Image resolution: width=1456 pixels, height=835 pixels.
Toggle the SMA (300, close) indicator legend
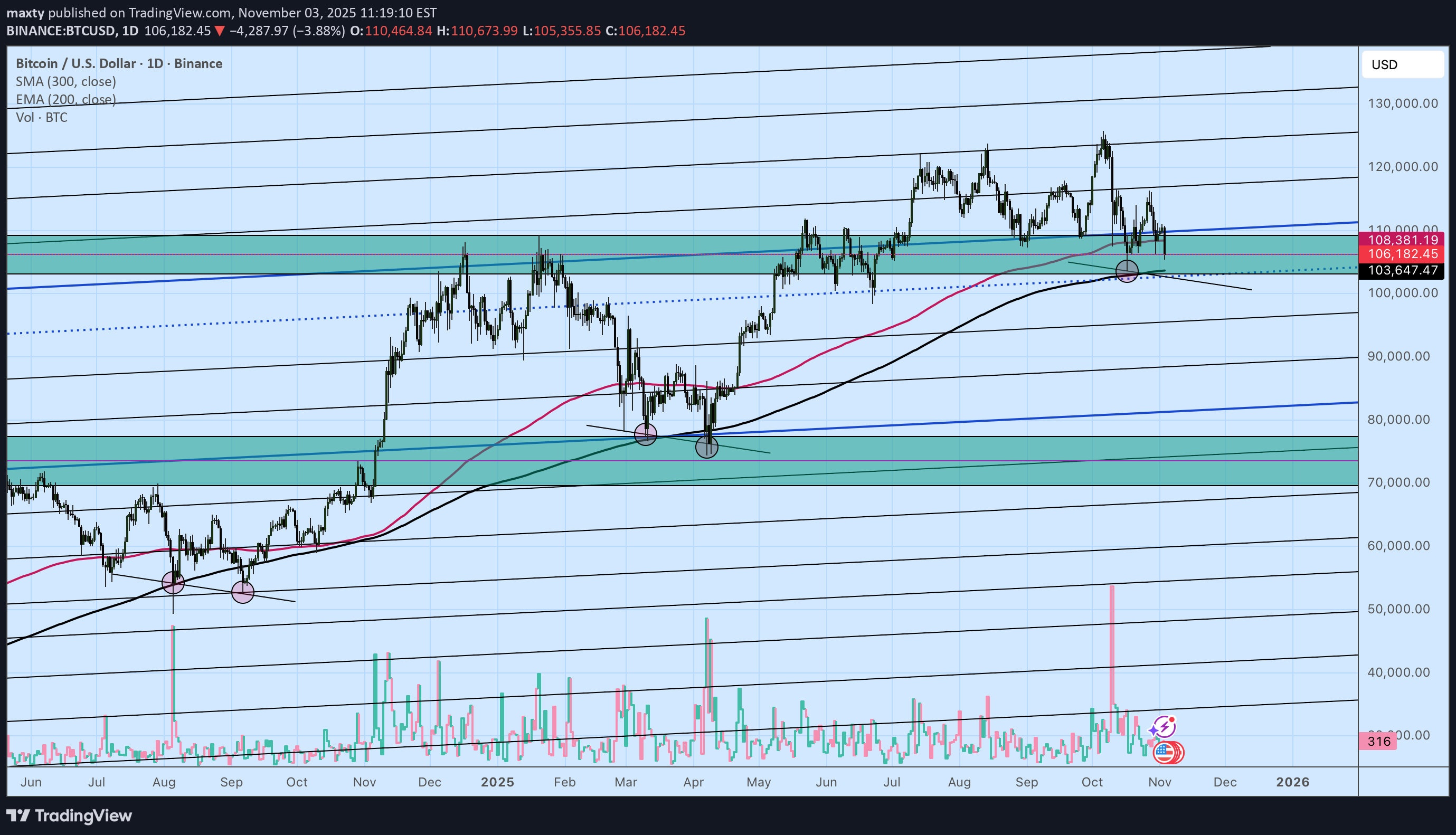tap(66, 81)
